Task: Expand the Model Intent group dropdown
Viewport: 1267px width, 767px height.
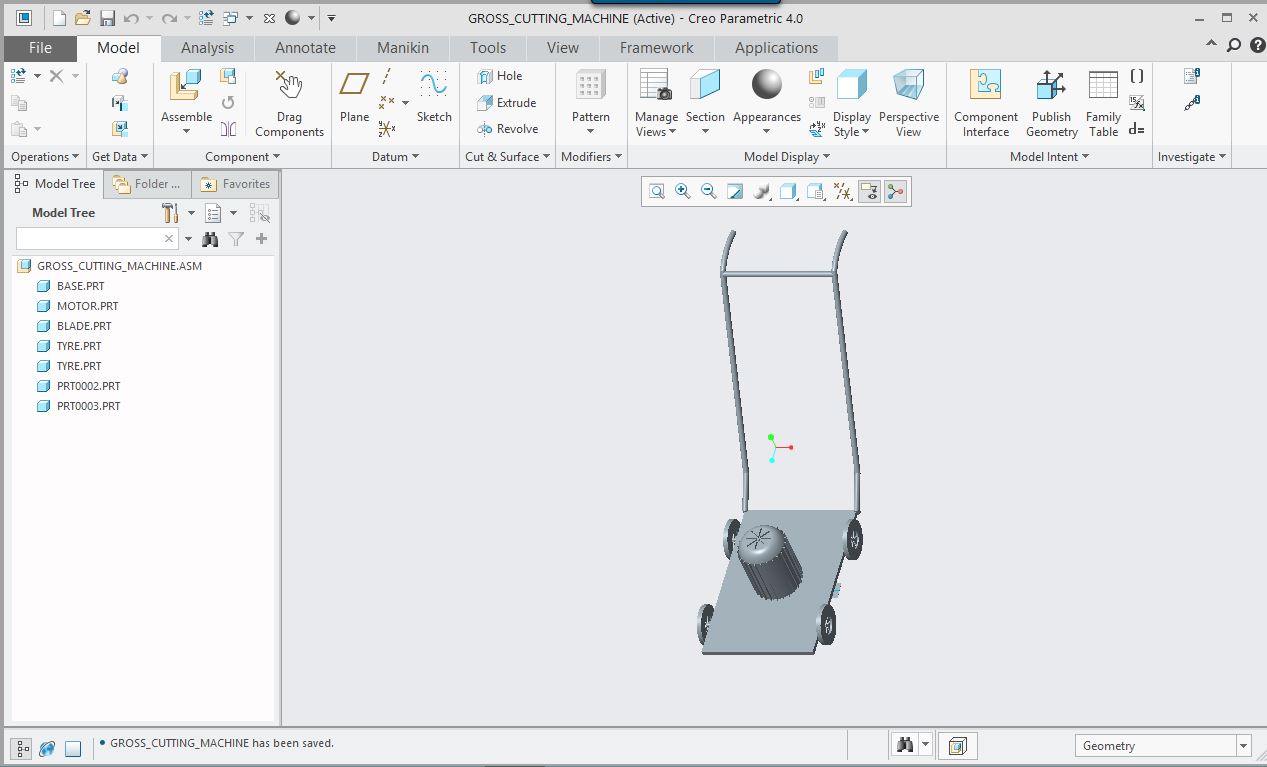Action: pos(1049,157)
